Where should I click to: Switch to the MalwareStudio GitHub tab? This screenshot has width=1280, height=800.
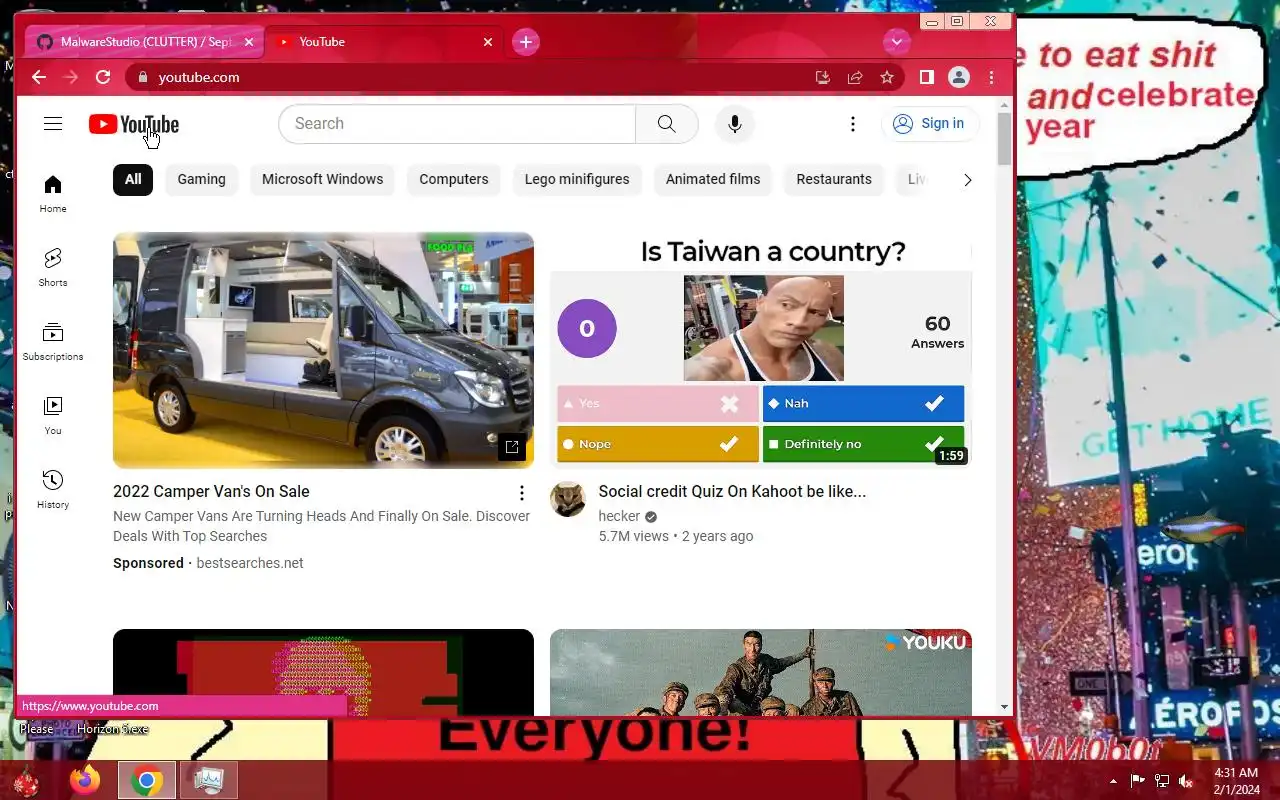(147, 42)
